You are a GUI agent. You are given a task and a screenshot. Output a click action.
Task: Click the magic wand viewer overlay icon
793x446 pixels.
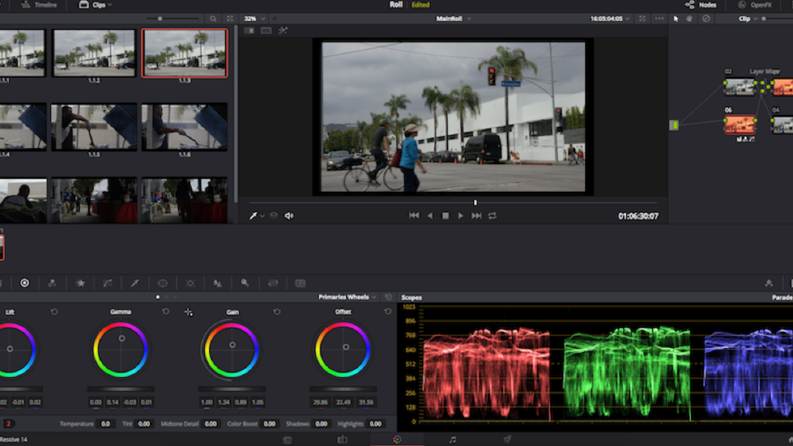tap(283, 30)
